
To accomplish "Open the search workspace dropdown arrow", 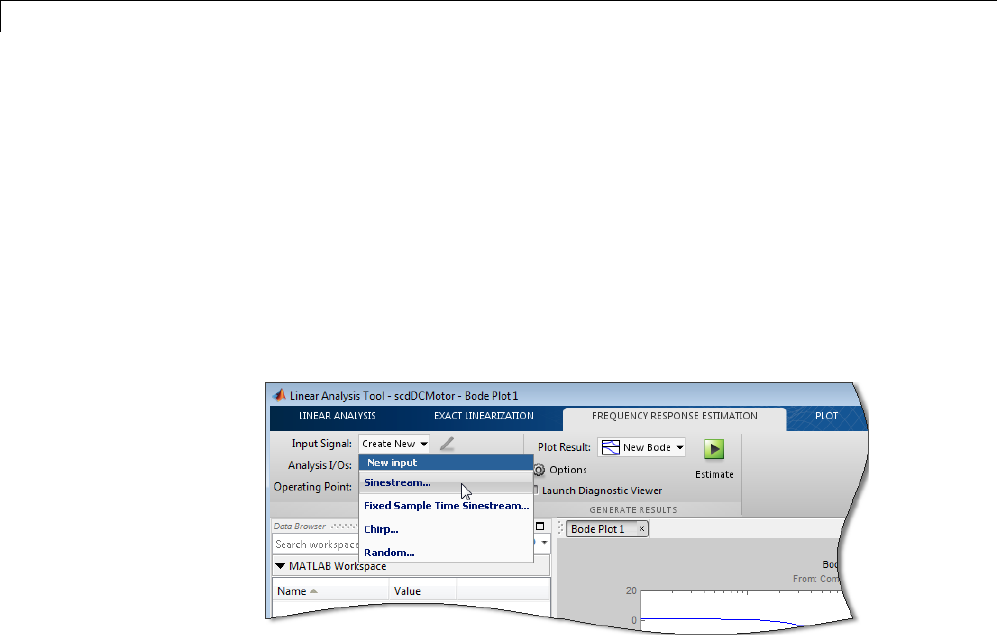I will 544,543.
